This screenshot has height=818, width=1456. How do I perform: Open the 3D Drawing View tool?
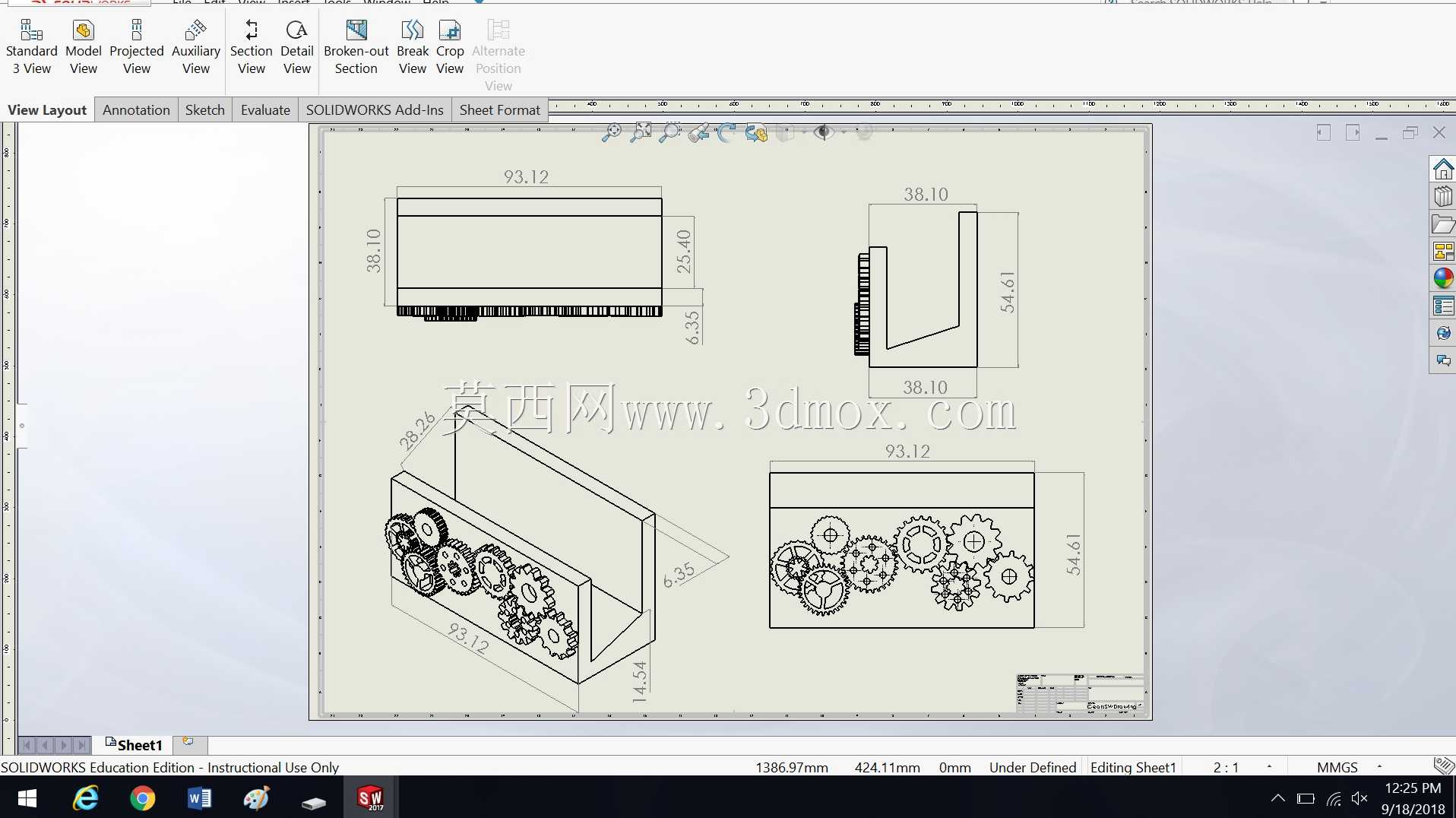(756, 133)
